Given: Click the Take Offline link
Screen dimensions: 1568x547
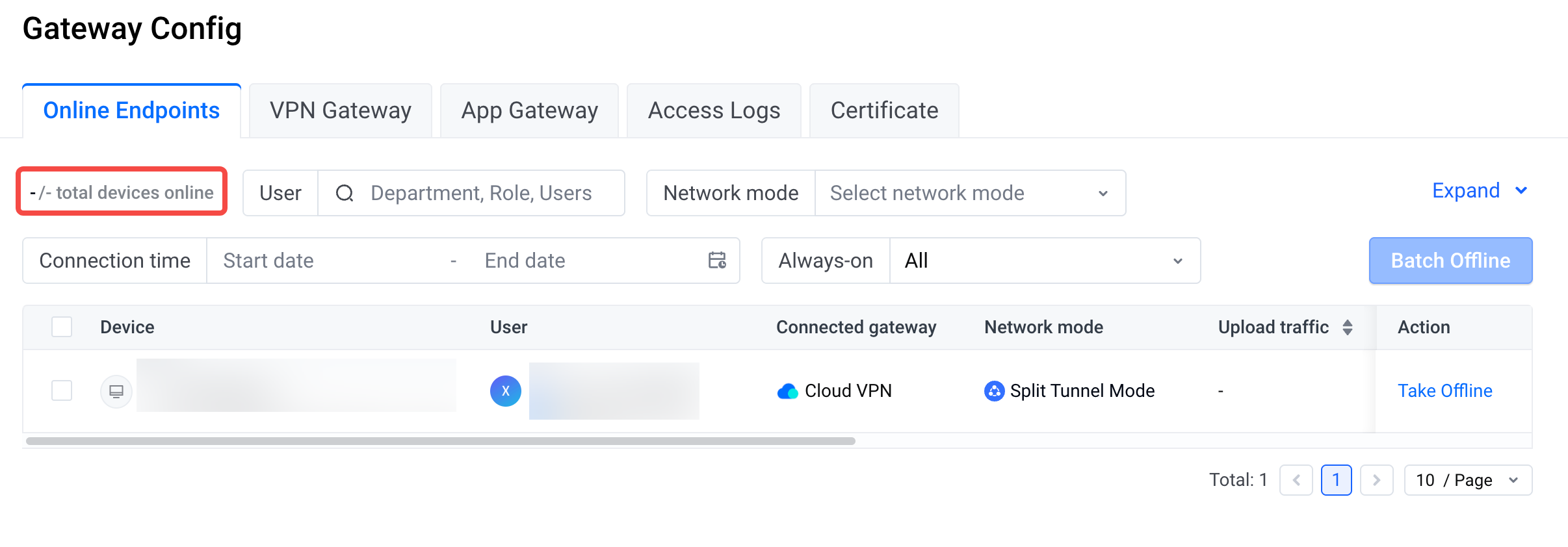Looking at the screenshot, I should (1444, 391).
